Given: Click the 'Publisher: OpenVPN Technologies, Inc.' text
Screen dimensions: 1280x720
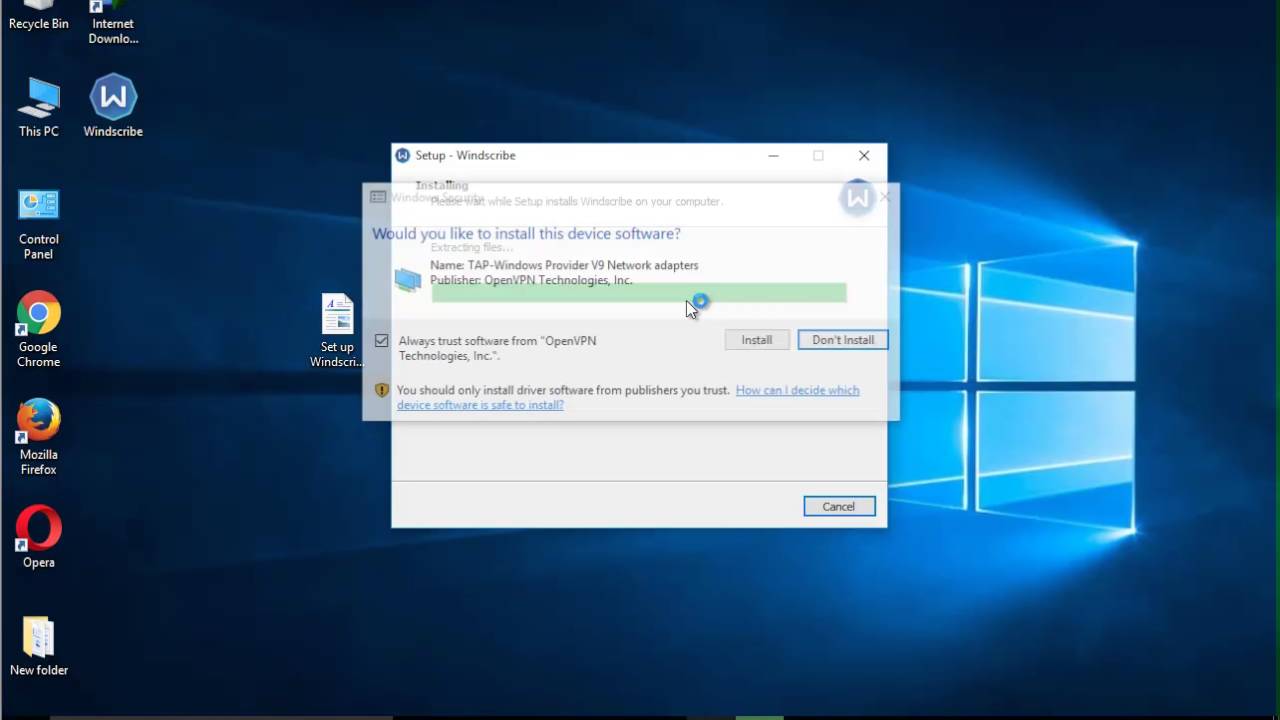Looking at the screenshot, I should tap(531, 280).
